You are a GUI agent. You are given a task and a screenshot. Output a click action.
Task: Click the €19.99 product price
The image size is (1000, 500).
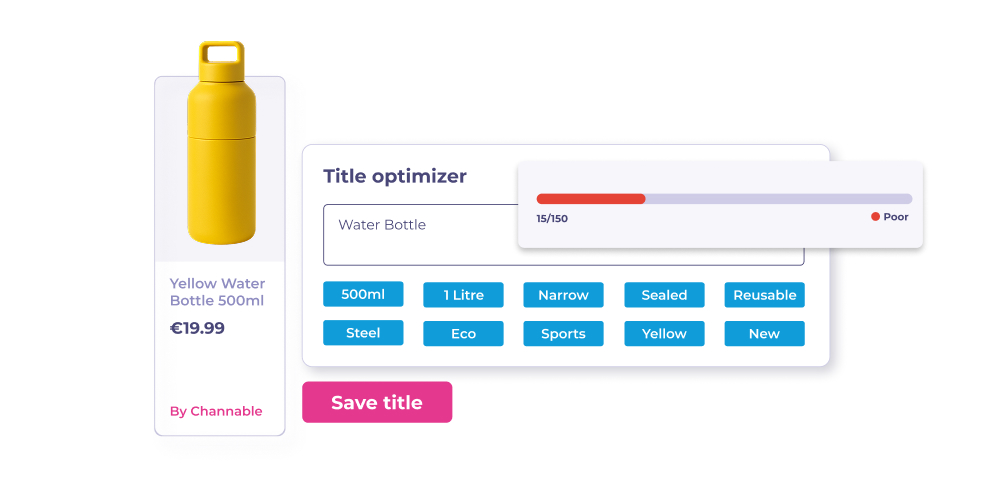pyautogui.click(x=197, y=328)
